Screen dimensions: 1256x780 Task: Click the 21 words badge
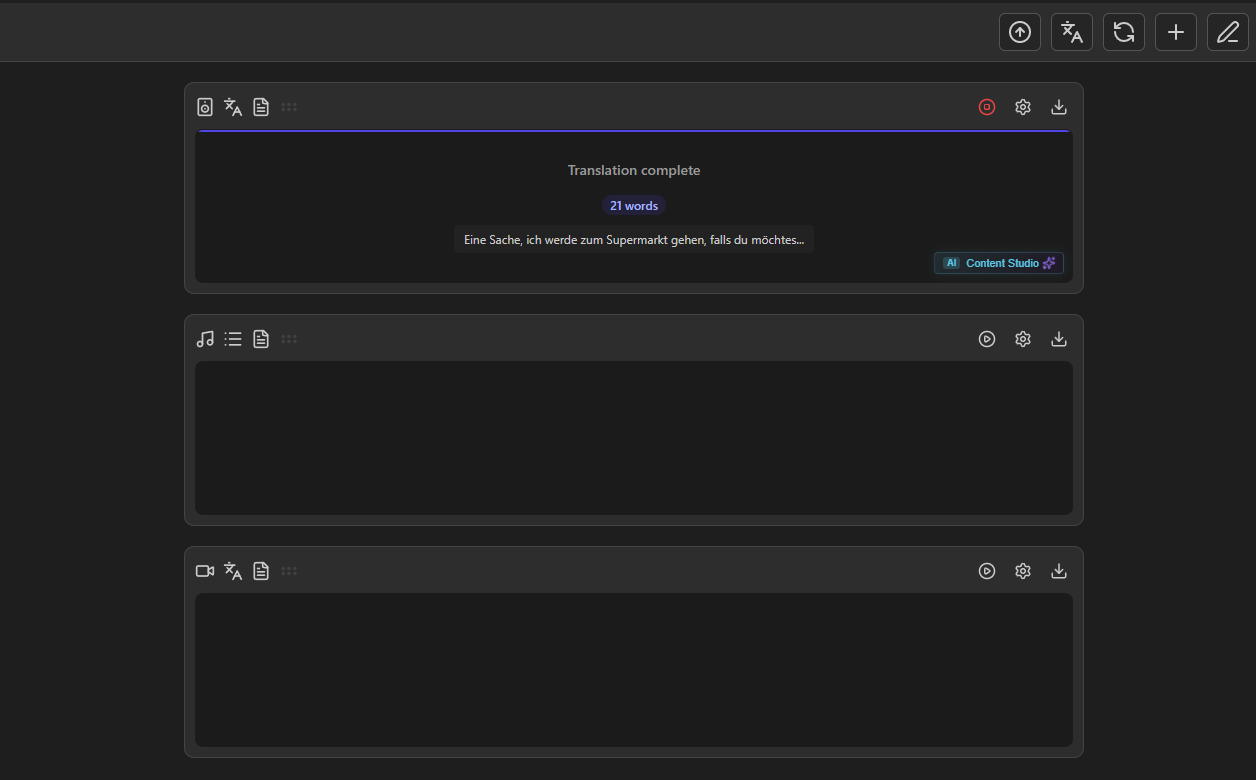(x=634, y=205)
